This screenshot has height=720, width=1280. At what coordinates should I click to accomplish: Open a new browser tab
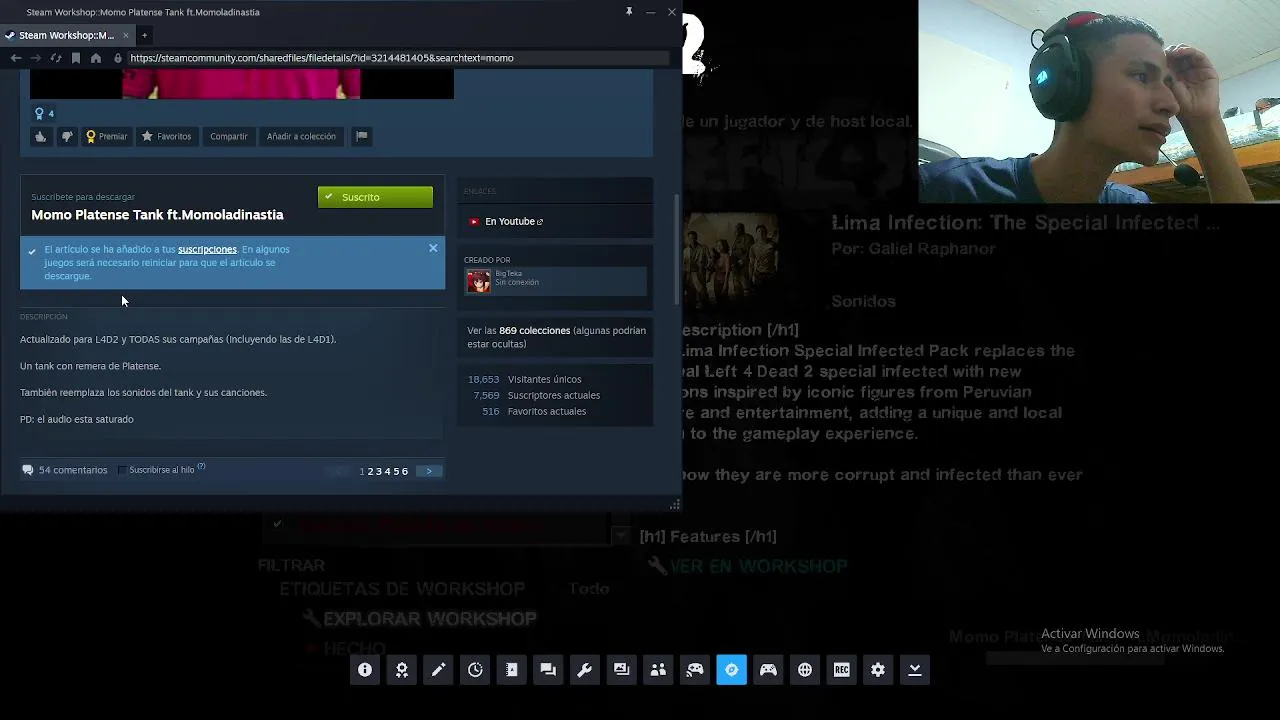[144, 35]
